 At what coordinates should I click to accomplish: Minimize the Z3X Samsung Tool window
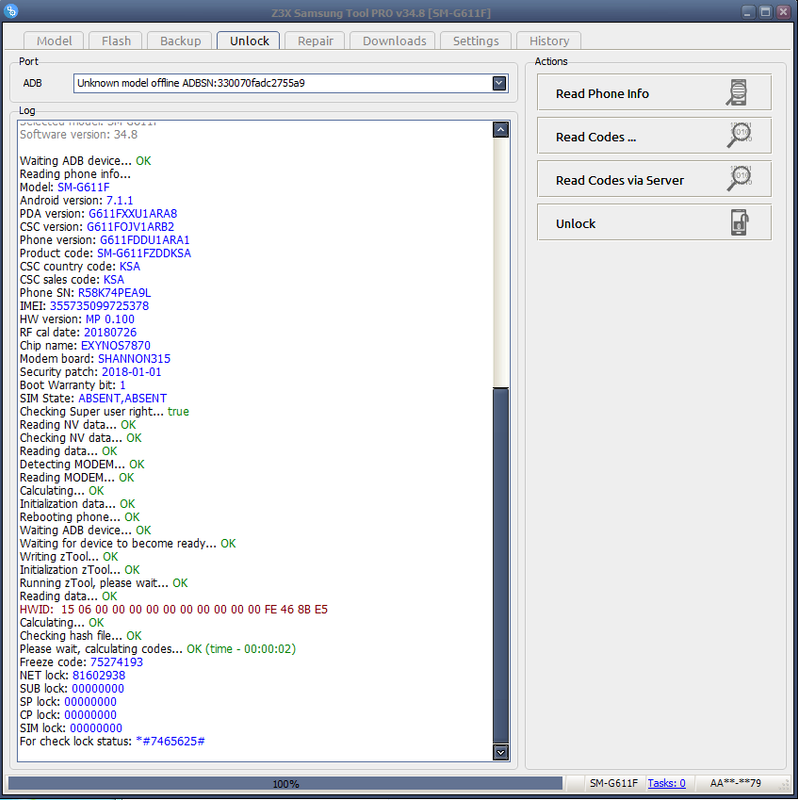pyautogui.click(x=748, y=12)
